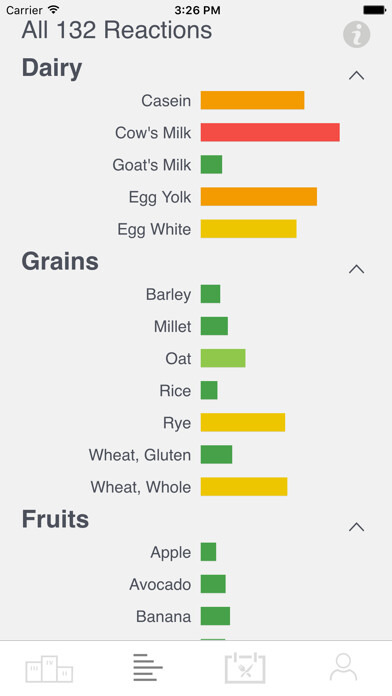Tap the yellow Rye reaction bar
The height and width of the screenshot is (696, 392).
tap(243, 423)
